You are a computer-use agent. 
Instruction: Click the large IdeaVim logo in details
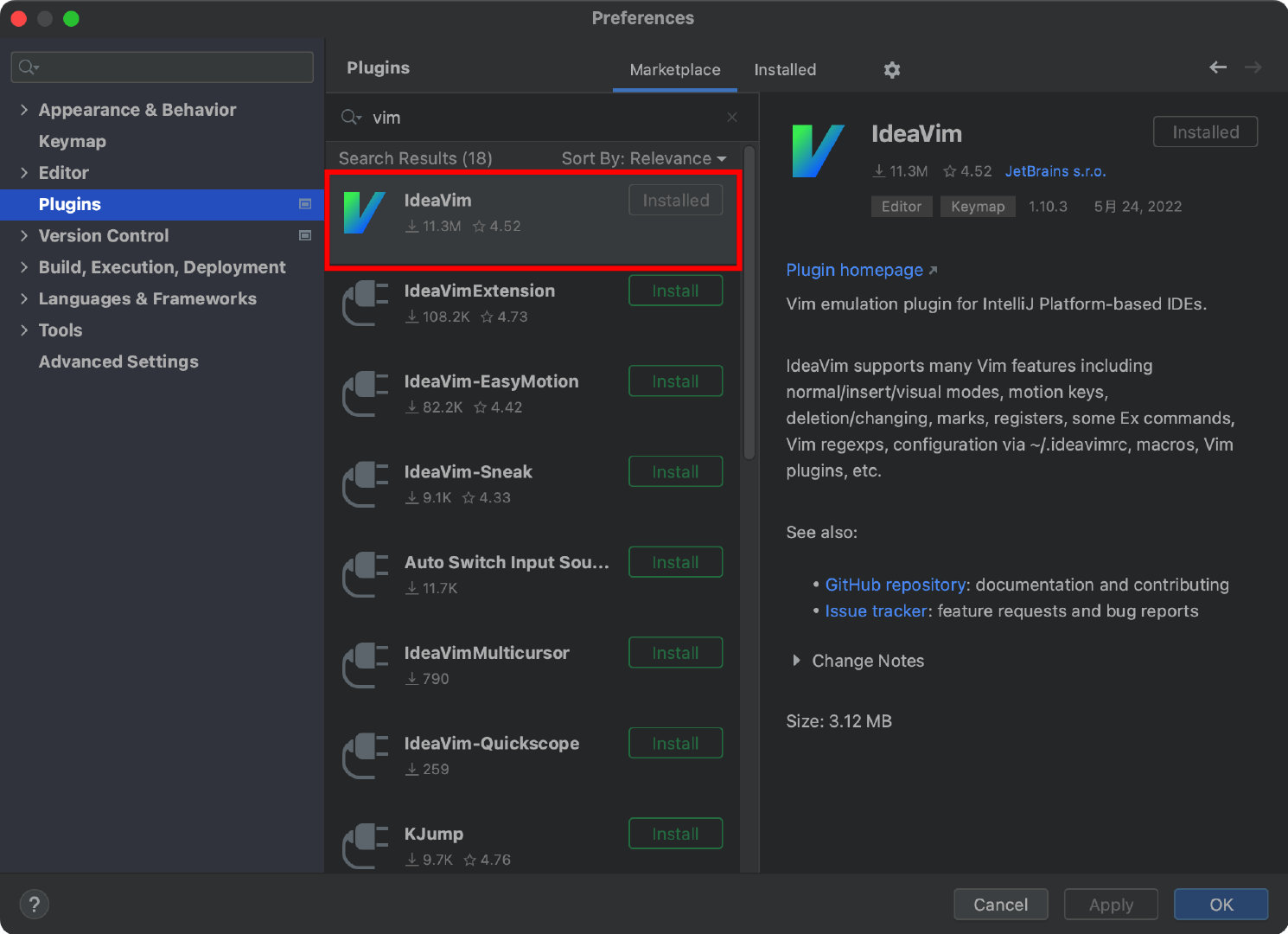(x=817, y=151)
